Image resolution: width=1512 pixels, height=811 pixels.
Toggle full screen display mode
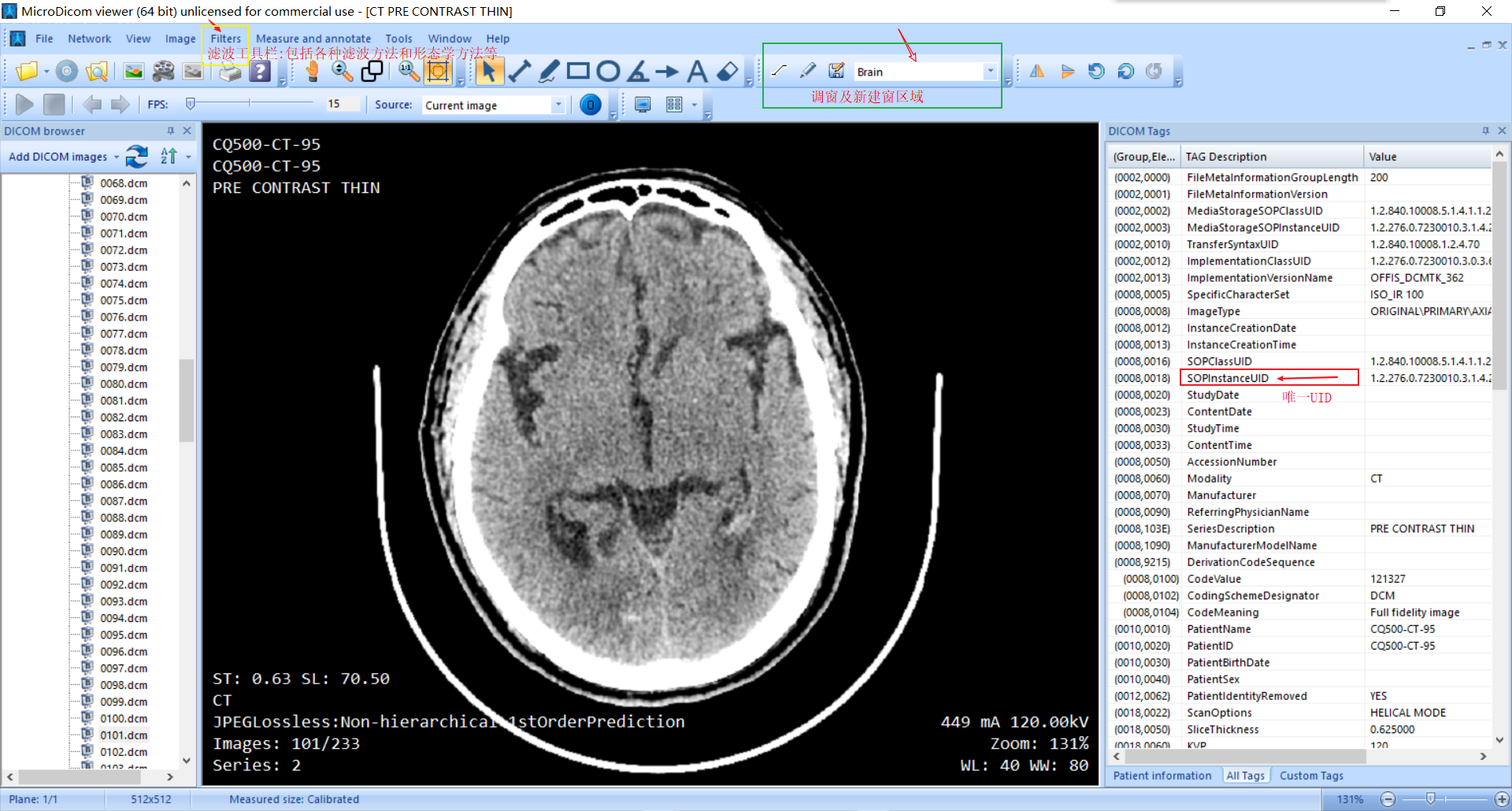pos(643,103)
